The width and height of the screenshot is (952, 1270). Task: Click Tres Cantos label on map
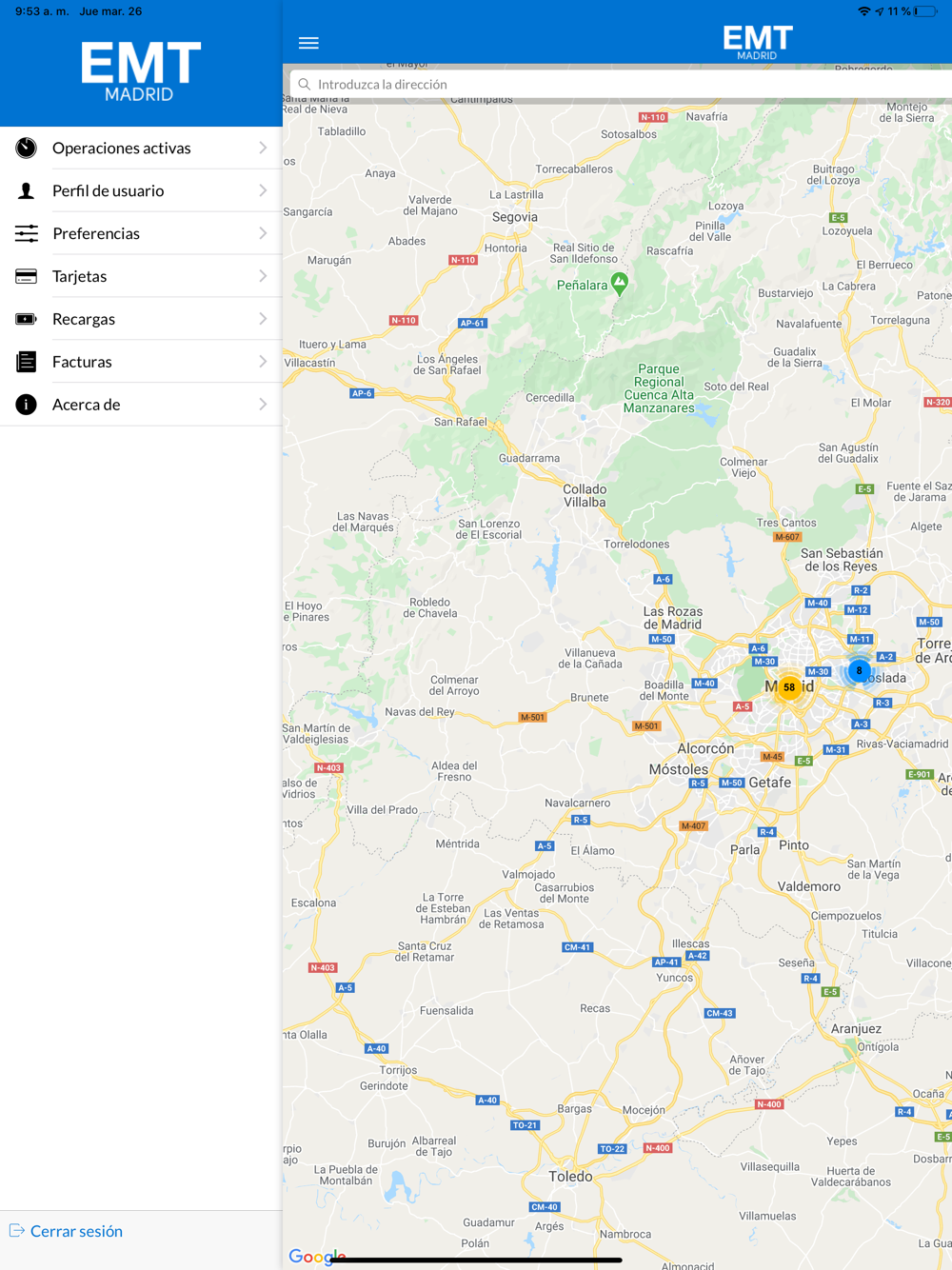[786, 523]
